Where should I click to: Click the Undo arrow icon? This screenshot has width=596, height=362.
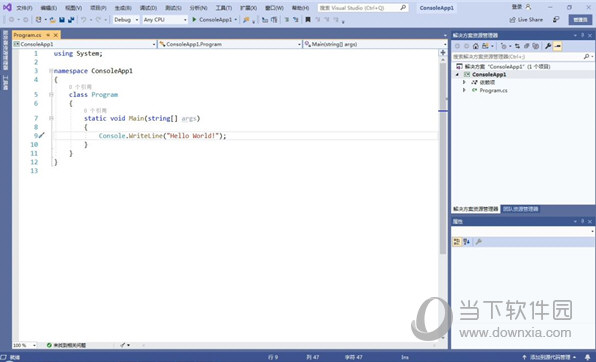pos(83,20)
